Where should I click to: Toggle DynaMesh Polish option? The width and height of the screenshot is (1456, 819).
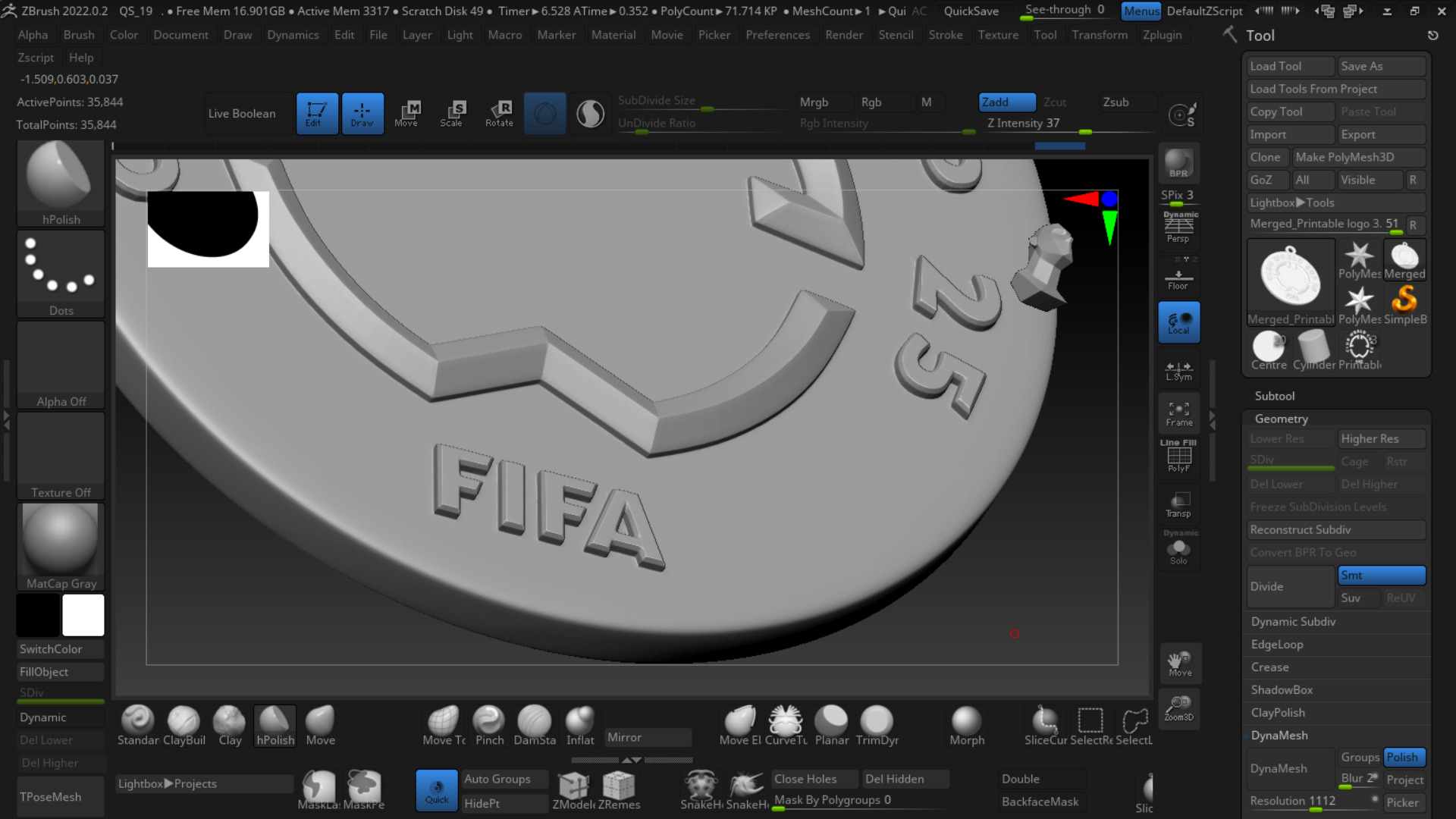pos(1404,757)
